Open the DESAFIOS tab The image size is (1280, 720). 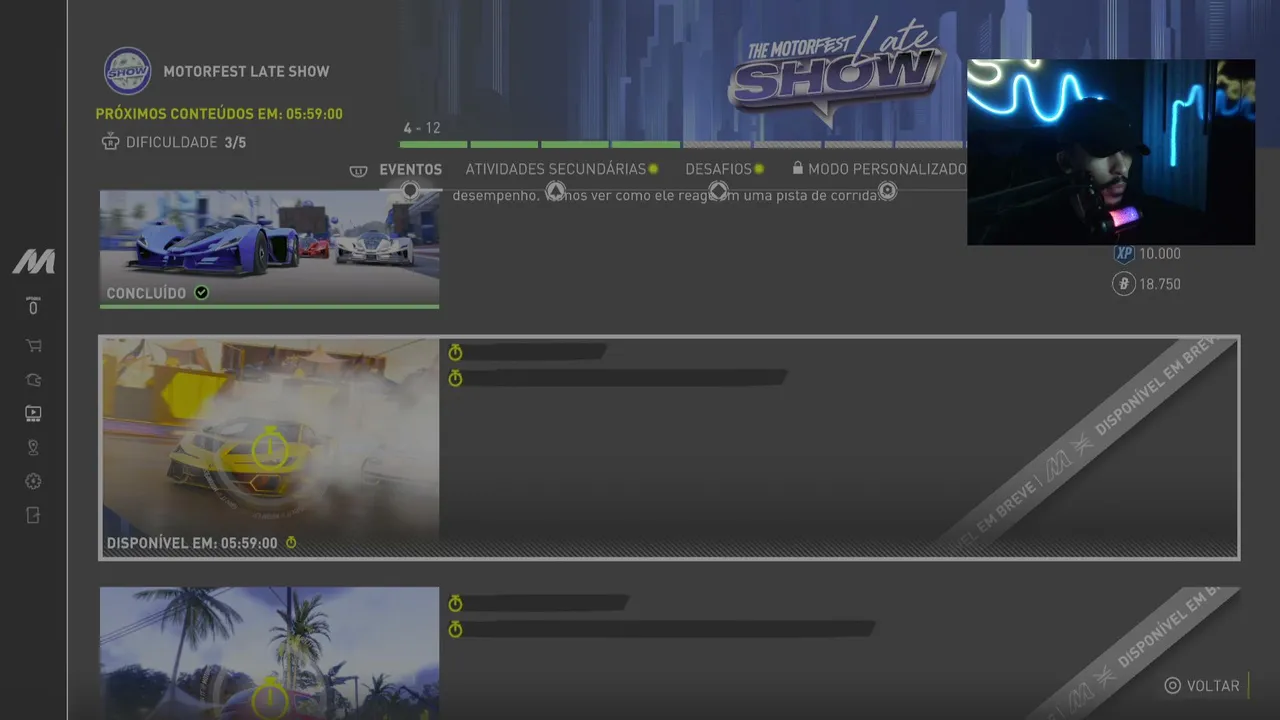click(x=718, y=170)
